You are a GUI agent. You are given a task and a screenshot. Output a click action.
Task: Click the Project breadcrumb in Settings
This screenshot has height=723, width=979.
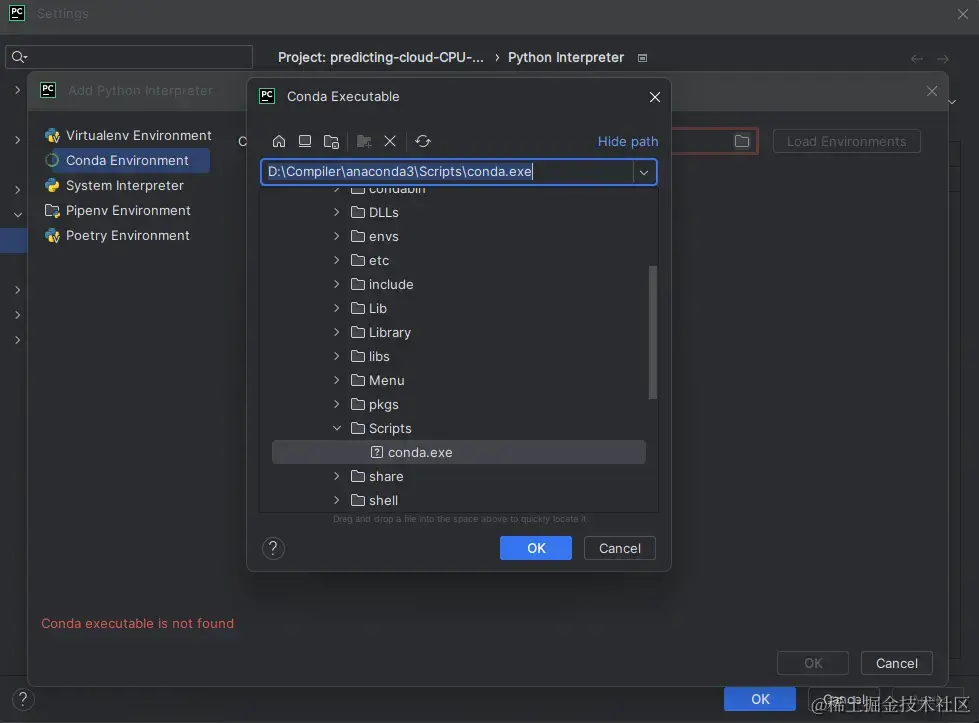click(x=380, y=57)
